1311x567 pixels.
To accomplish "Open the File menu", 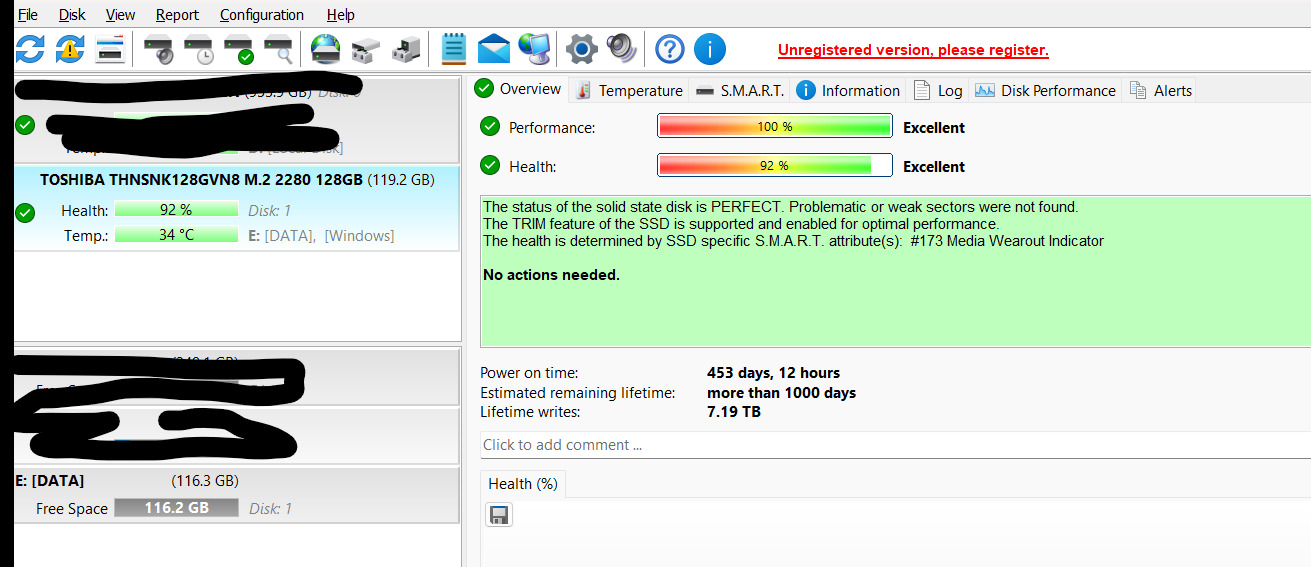I will click(x=28, y=15).
